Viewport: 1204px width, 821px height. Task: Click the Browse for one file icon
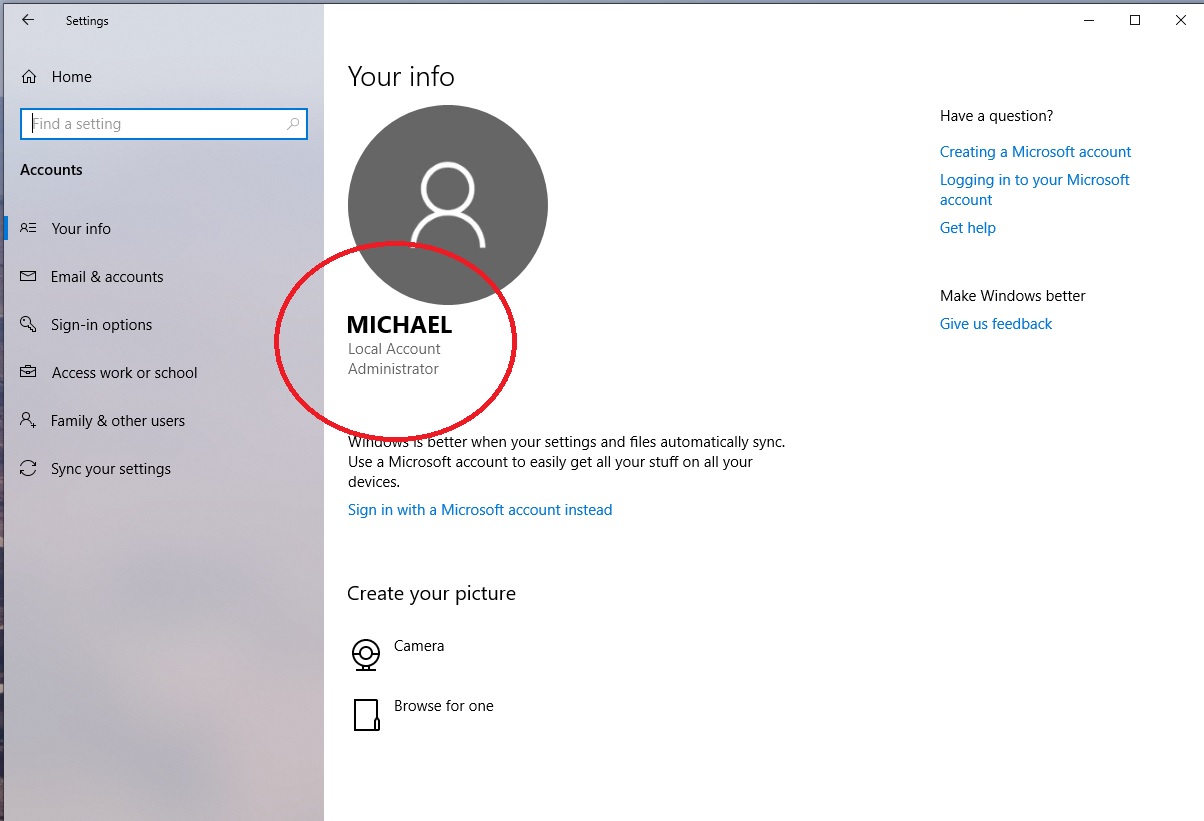[x=367, y=715]
